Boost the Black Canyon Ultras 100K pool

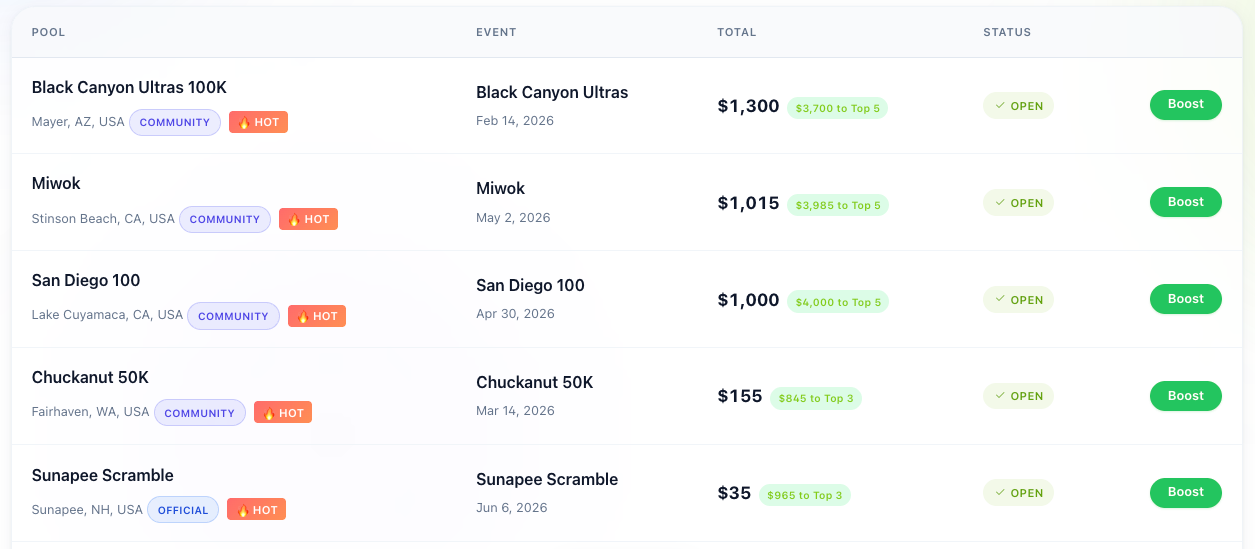coord(1185,105)
